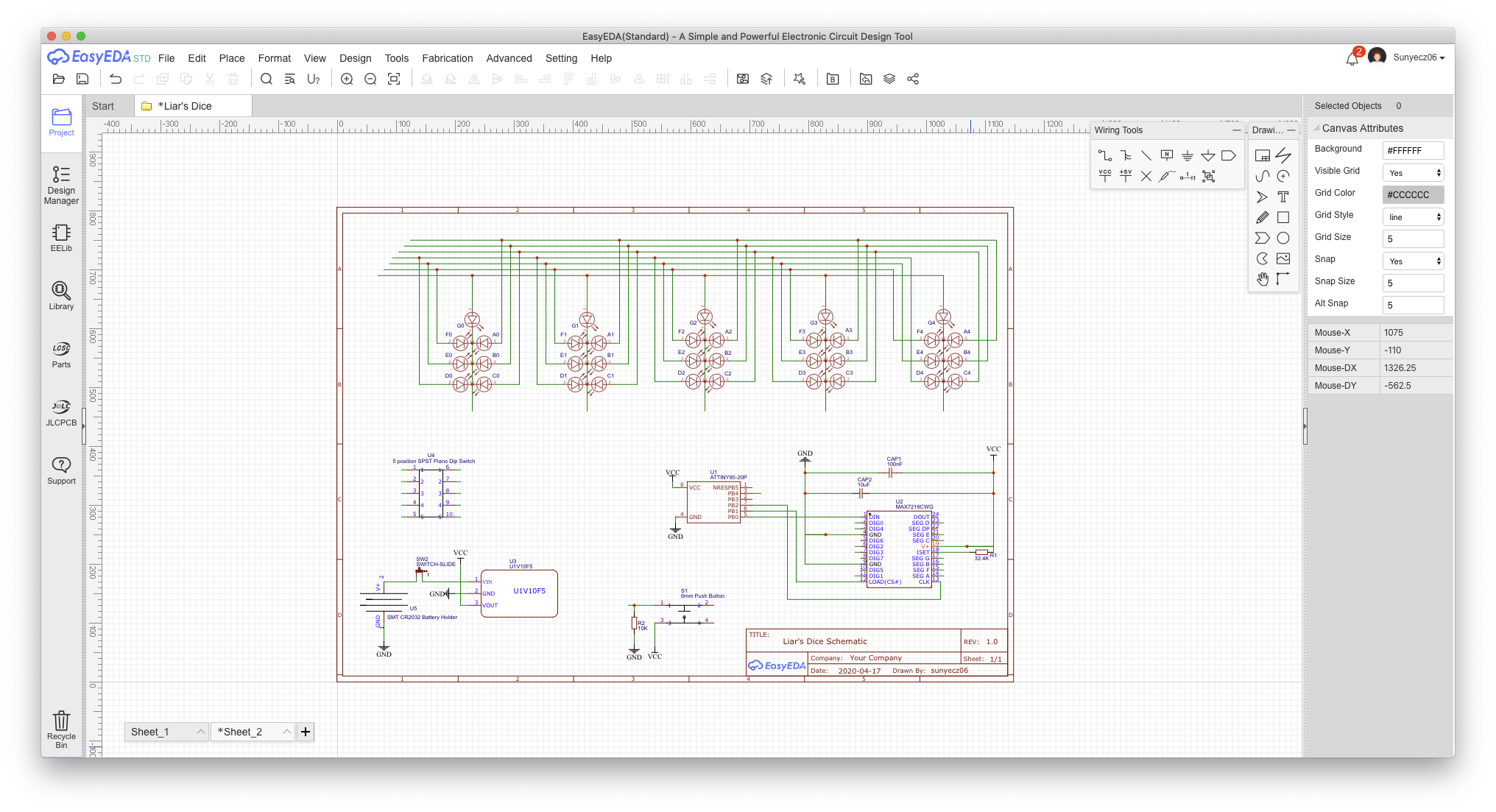Open the LCSC Parts library
The width and height of the screenshot is (1496, 812).
coord(61,354)
